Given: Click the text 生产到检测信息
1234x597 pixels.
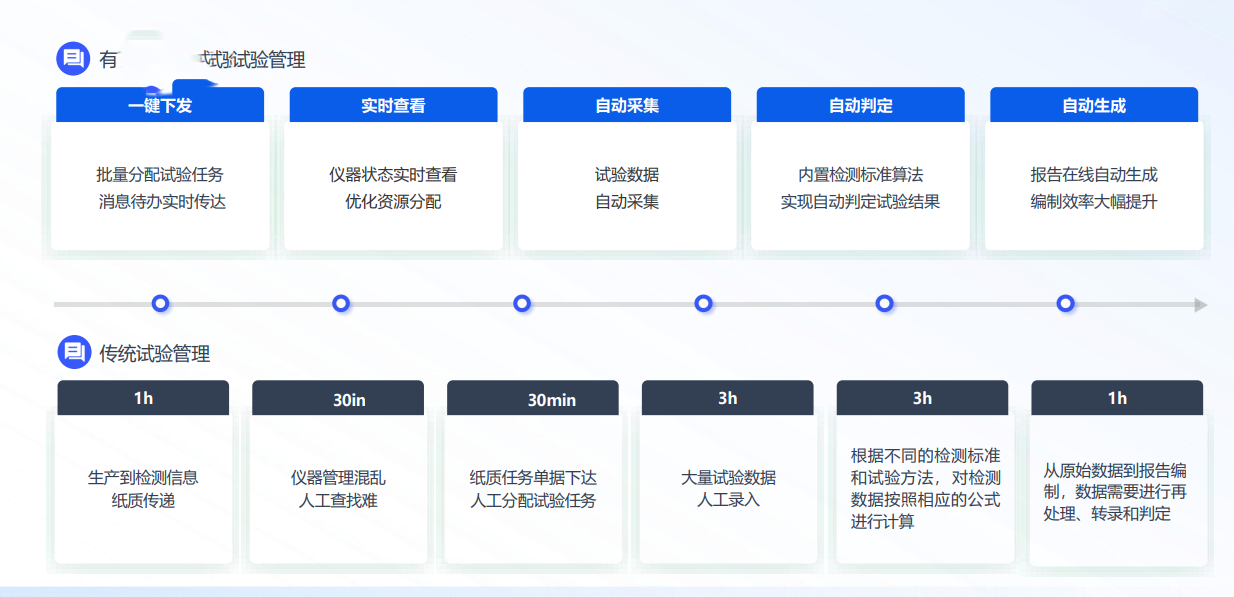Looking at the screenshot, I should pyautogui.click(x=143, y=478).
